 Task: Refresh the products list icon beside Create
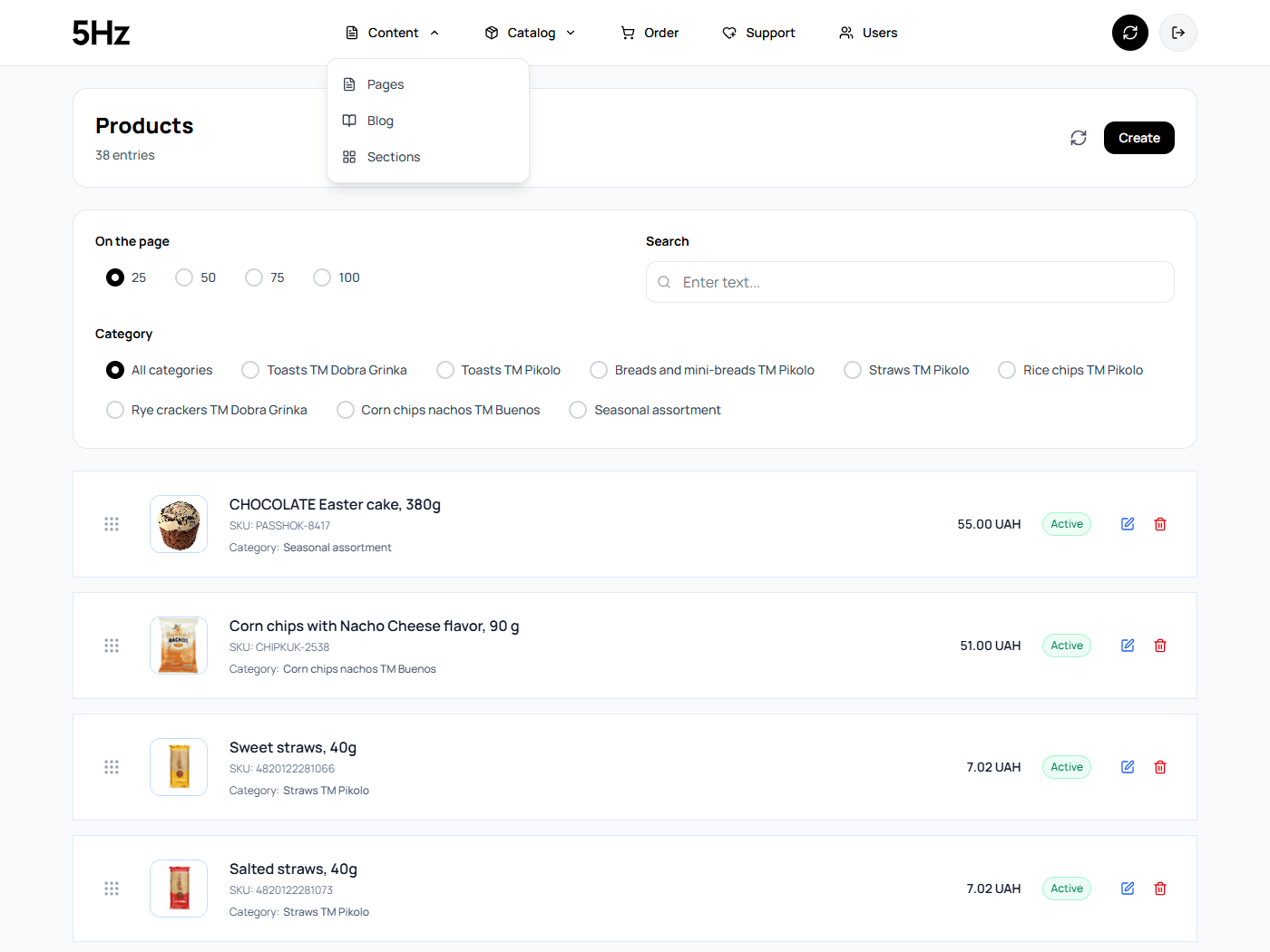[1078, 138]
